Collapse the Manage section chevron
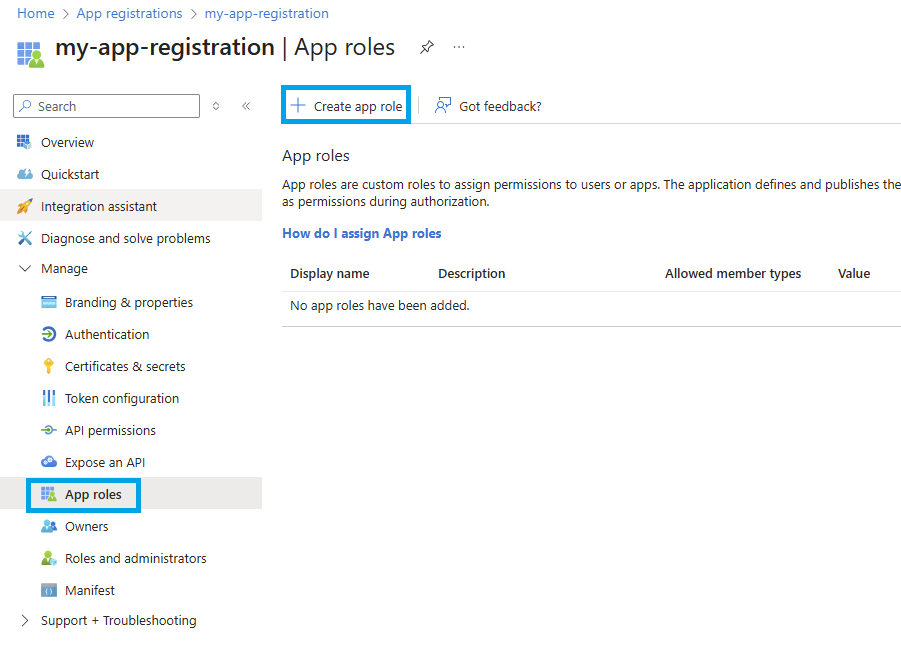901x671 pixels. tap(25, 268)
